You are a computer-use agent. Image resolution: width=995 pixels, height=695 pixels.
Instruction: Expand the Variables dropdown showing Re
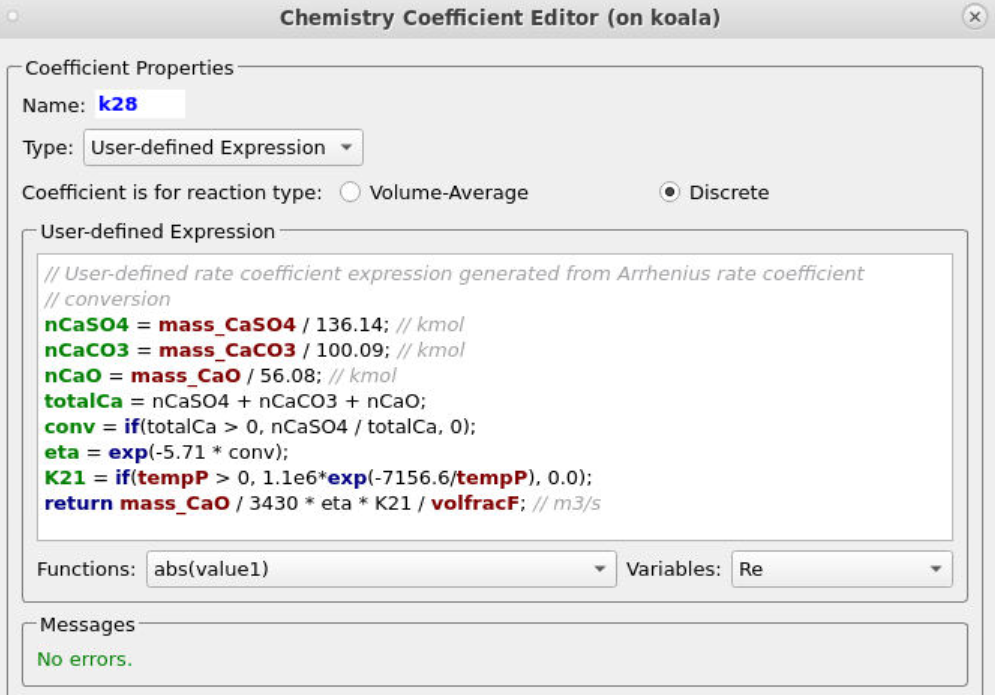point(841,569)
